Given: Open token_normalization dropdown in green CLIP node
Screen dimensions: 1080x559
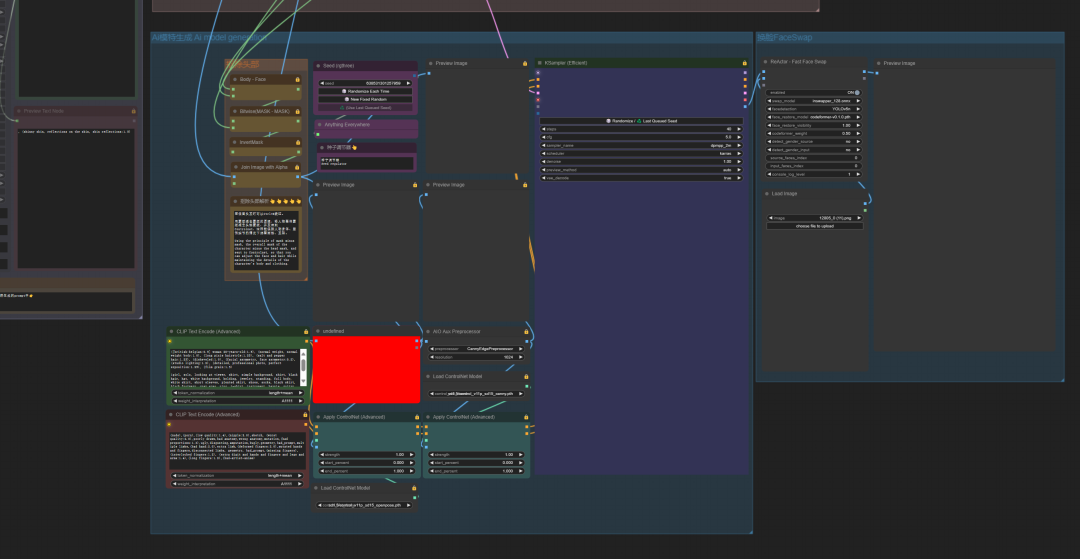Looking at the screenshot, I should click(x=238, y=392).
